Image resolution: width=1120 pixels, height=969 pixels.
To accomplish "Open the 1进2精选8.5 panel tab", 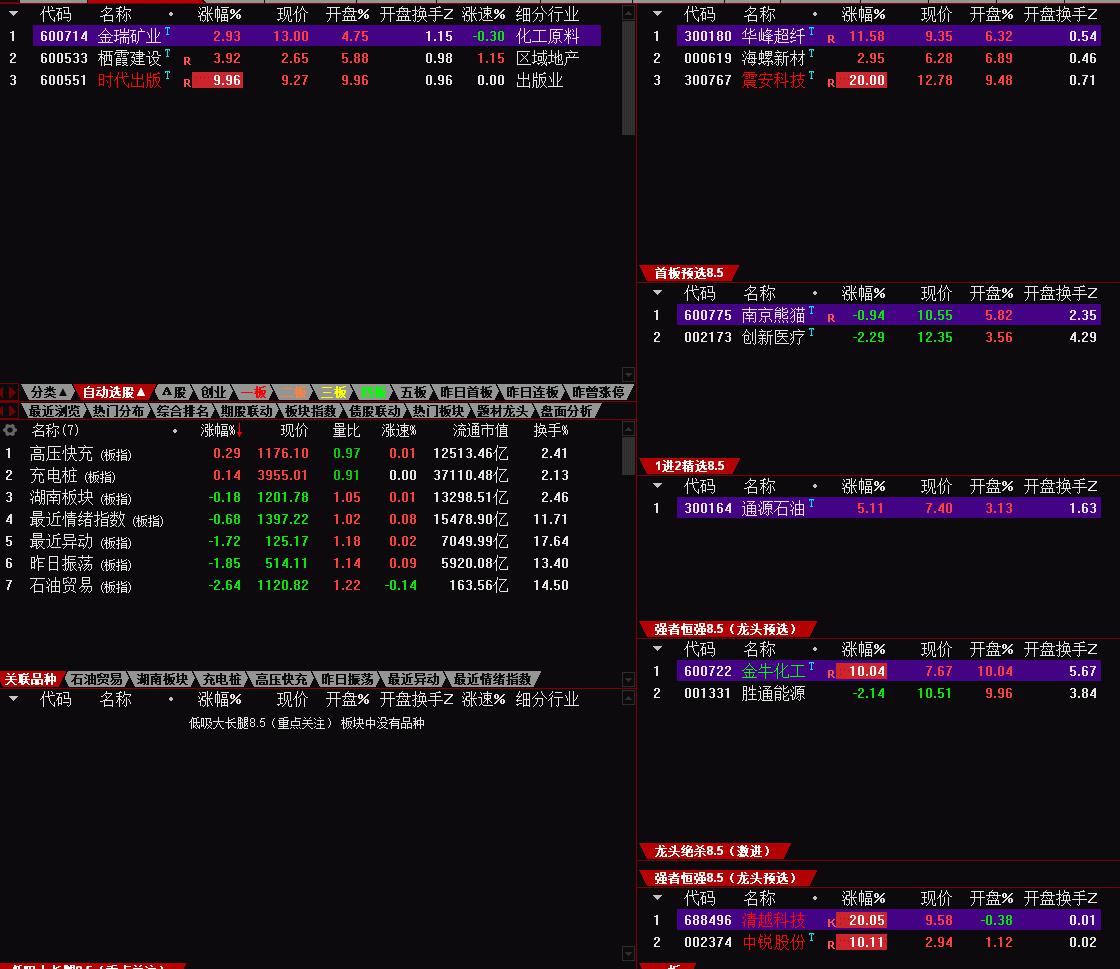I will coord(689,466).
